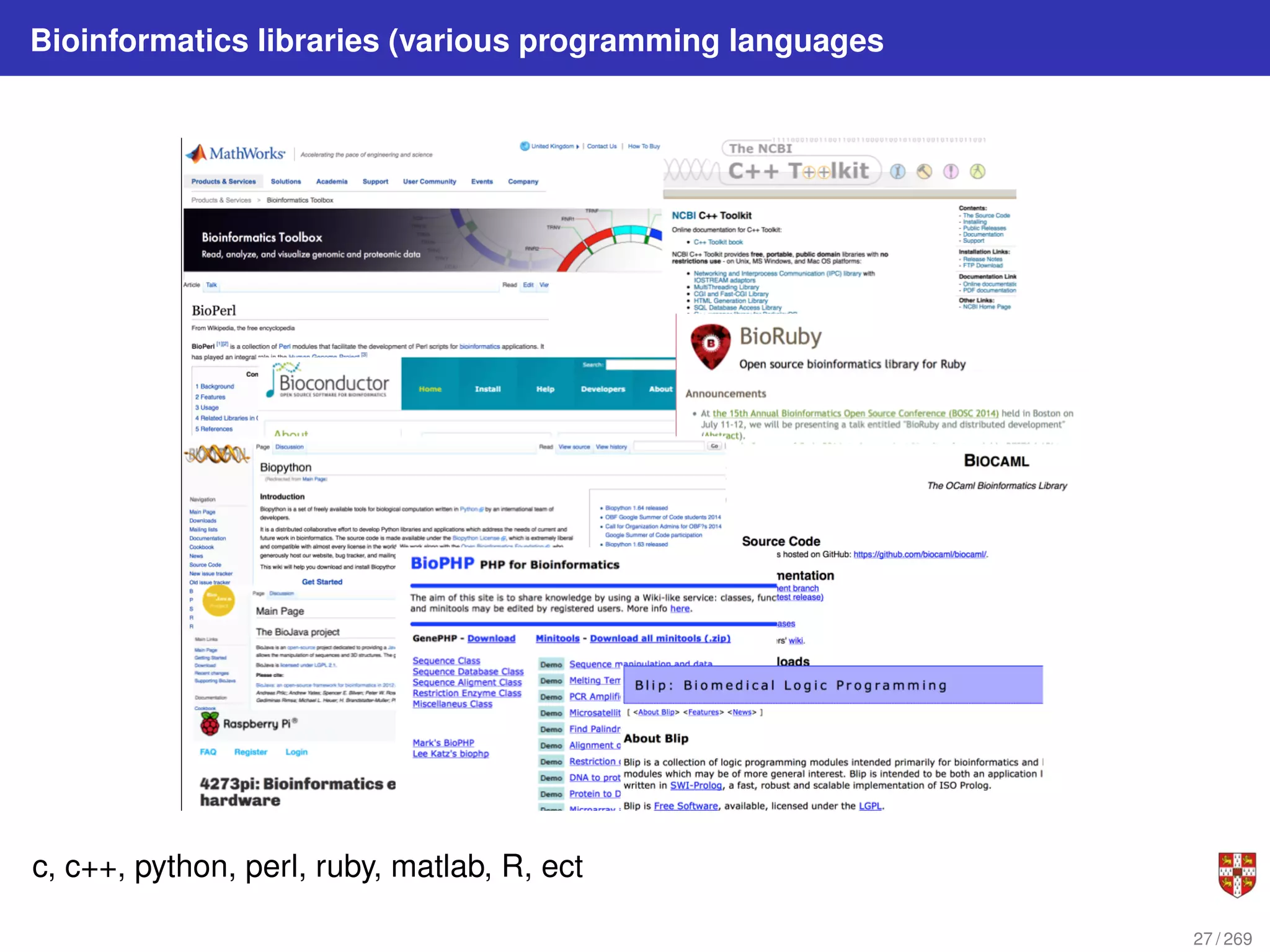Open Downloads in Biopython navigation
Image resolution: width=1270 pixels, height=952 pixels.
(x=203, y=521)
